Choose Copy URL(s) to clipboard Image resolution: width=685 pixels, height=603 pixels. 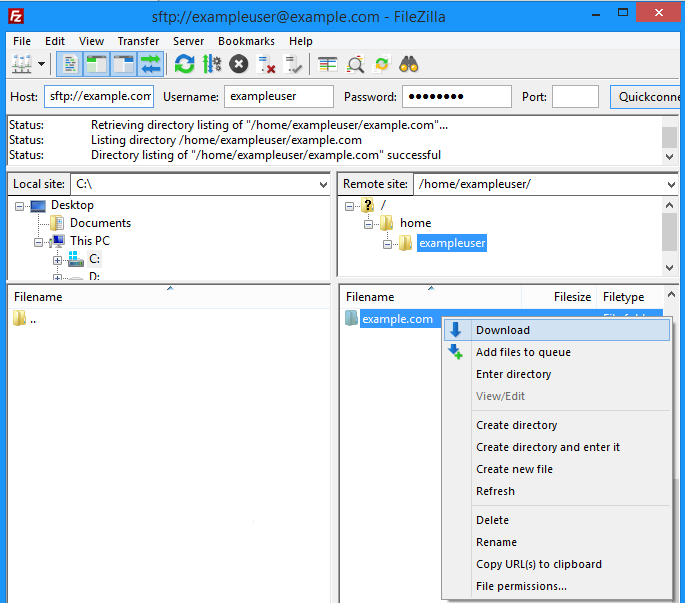click(x=557, y=564)
